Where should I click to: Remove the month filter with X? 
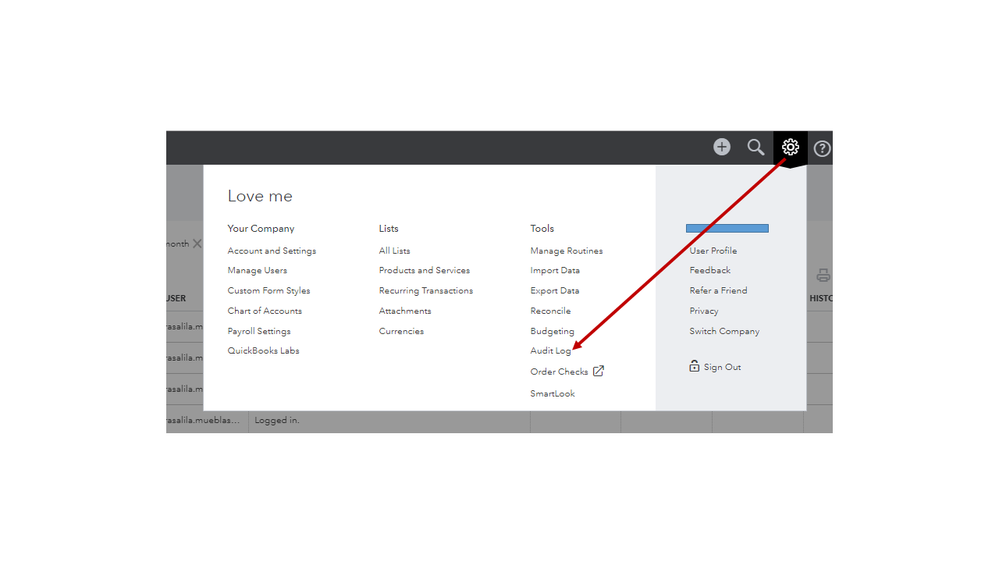coord(197,243)
